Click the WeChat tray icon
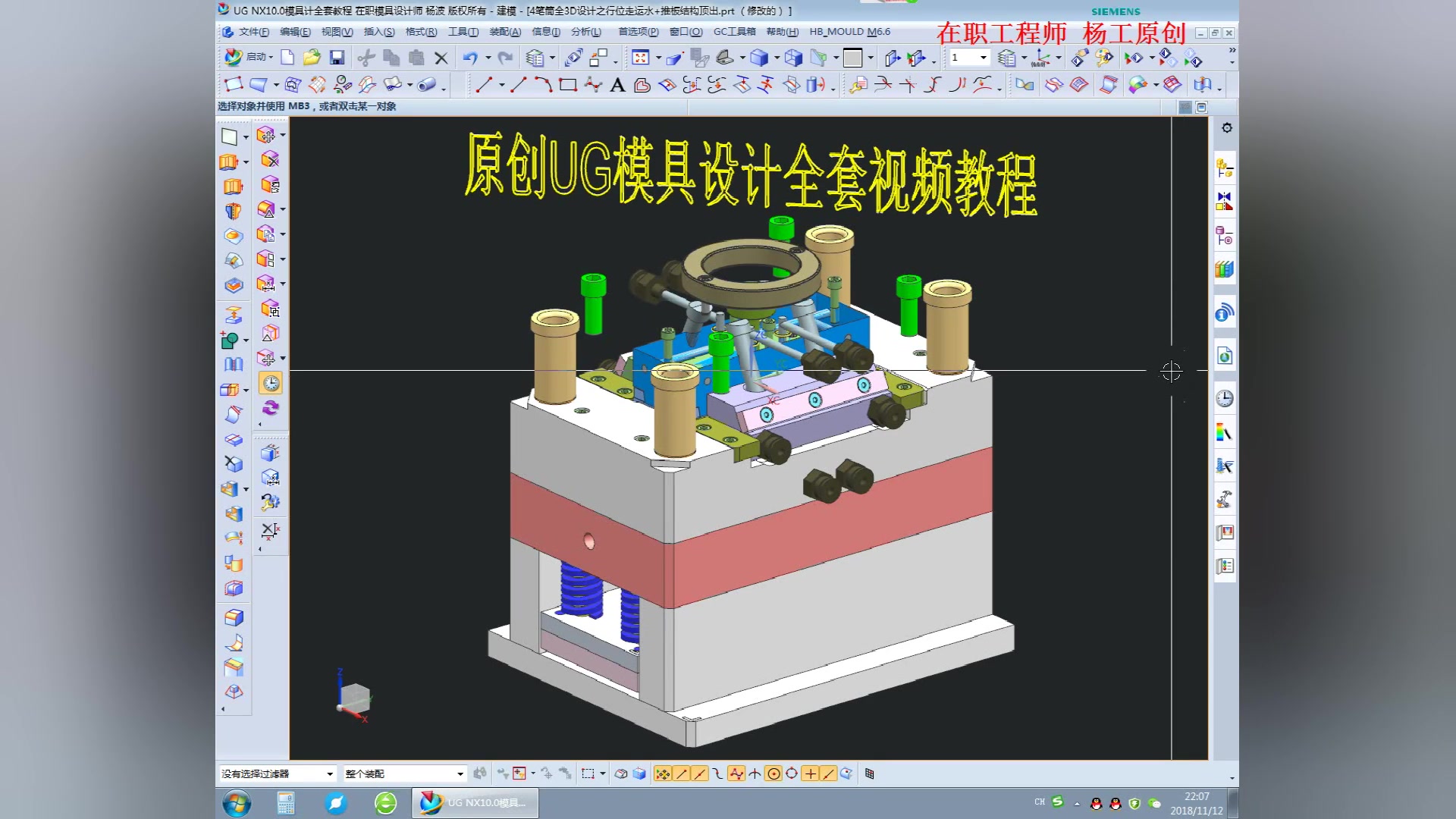The height and width of the screenshot is (819, 1456). coord(1153,803)
